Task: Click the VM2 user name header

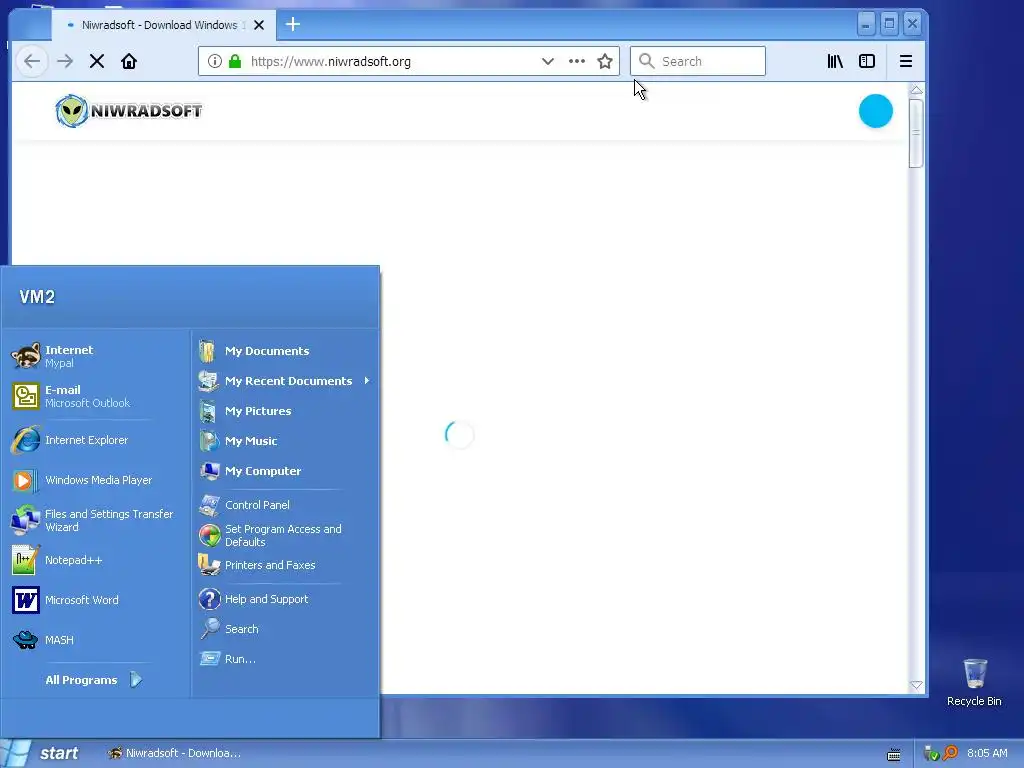Action: click(37, 296)
